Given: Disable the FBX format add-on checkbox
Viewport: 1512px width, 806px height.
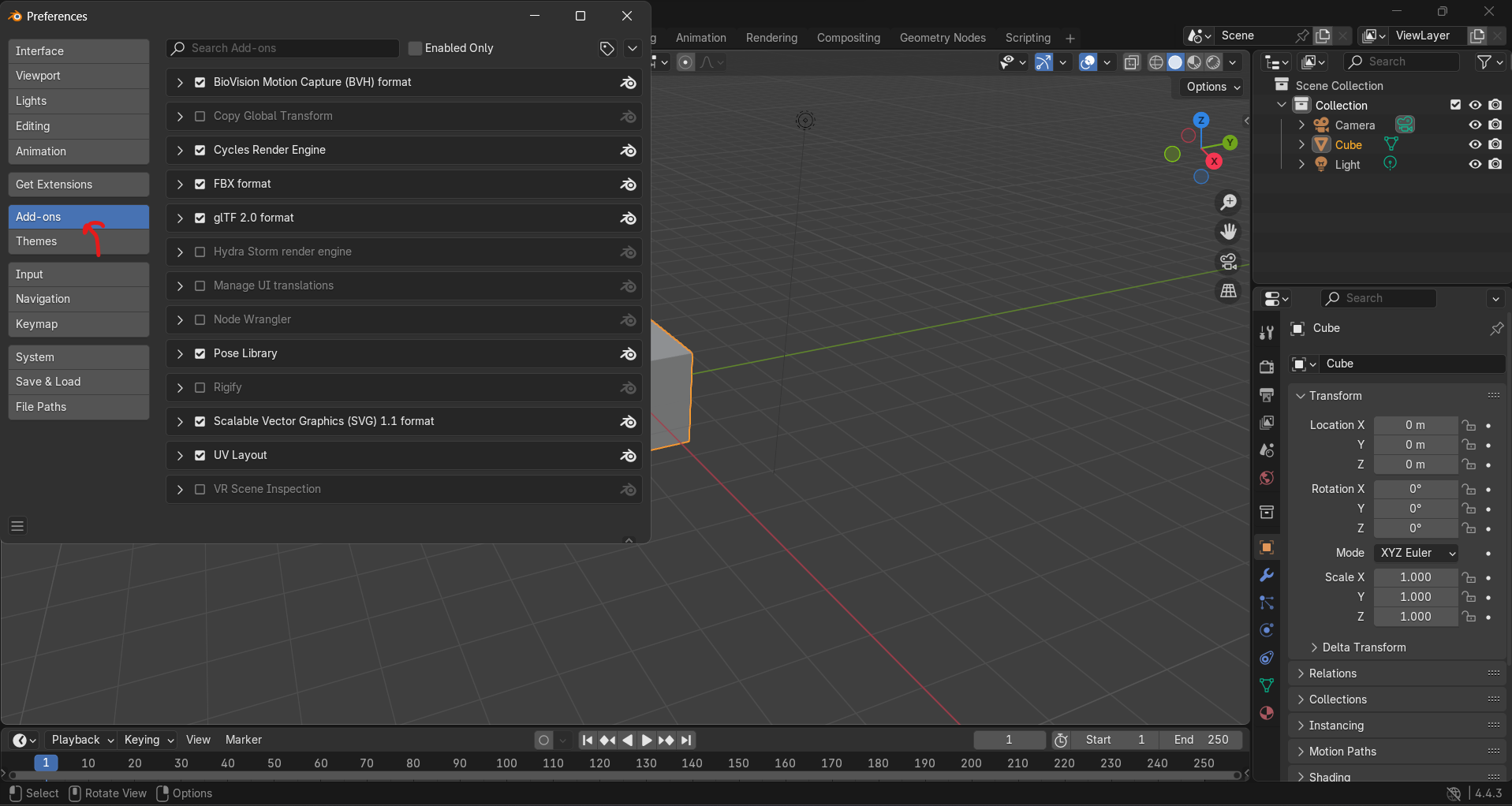Looking at the screenshot, I should (x=200, y=184).
